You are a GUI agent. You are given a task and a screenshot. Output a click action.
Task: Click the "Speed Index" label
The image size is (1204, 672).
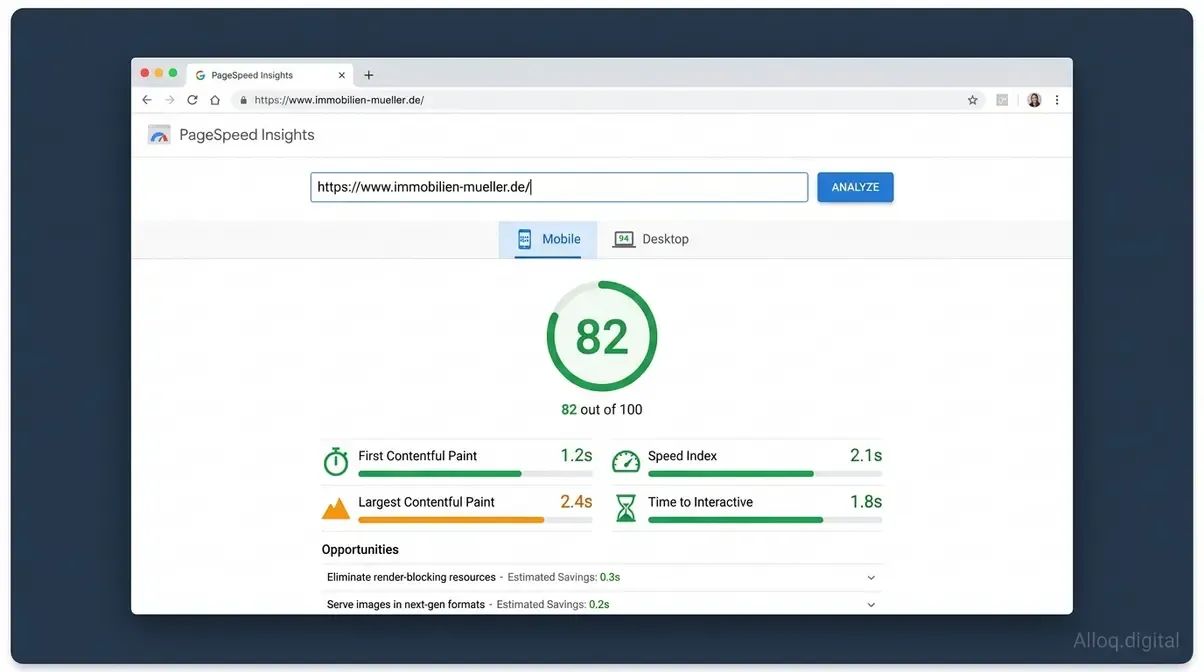683,456
